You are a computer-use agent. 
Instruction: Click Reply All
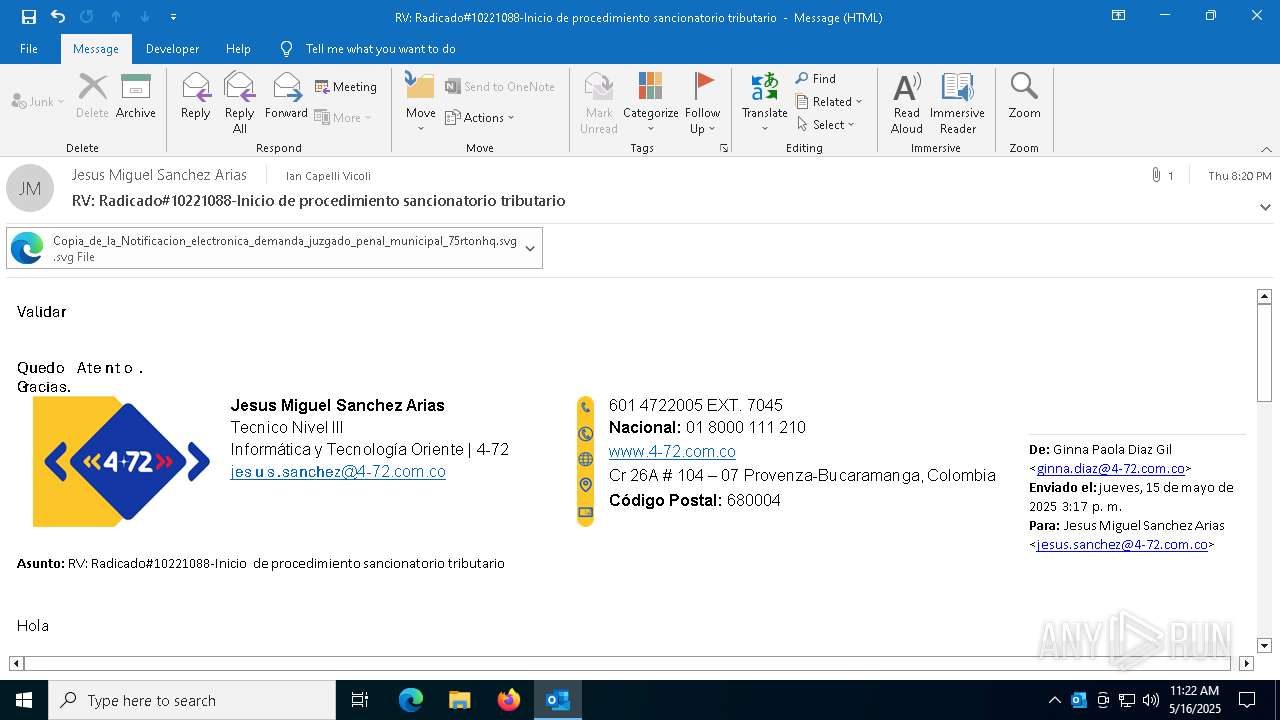[x=240, y=103]
